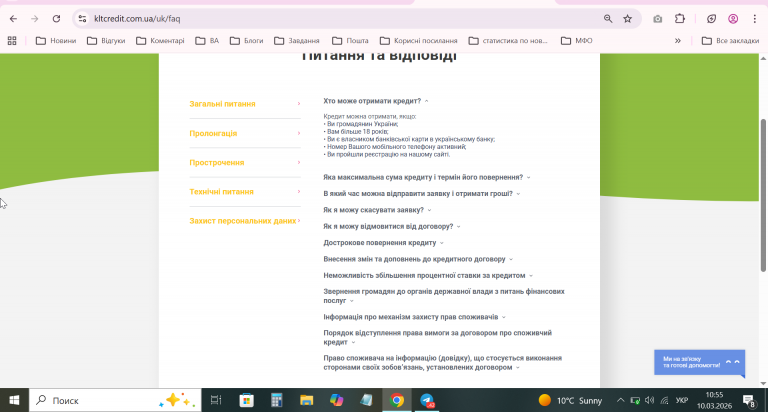The width and height of the screenshot is (768, 412).
Task: Open the Extensions puzzle icon
Action: click(x=680, y=19)
